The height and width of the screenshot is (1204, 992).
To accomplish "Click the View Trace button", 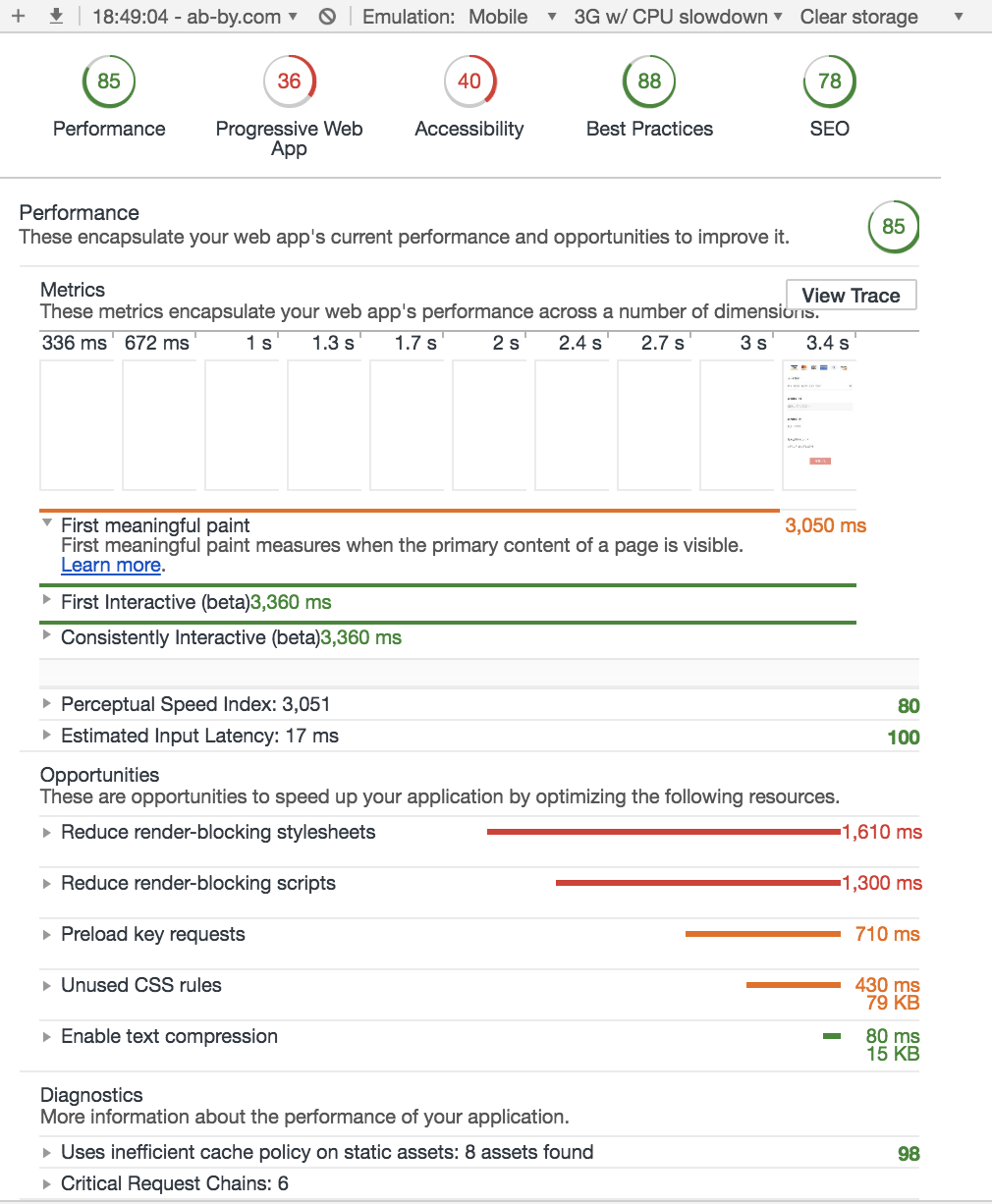I will [851, 296].
